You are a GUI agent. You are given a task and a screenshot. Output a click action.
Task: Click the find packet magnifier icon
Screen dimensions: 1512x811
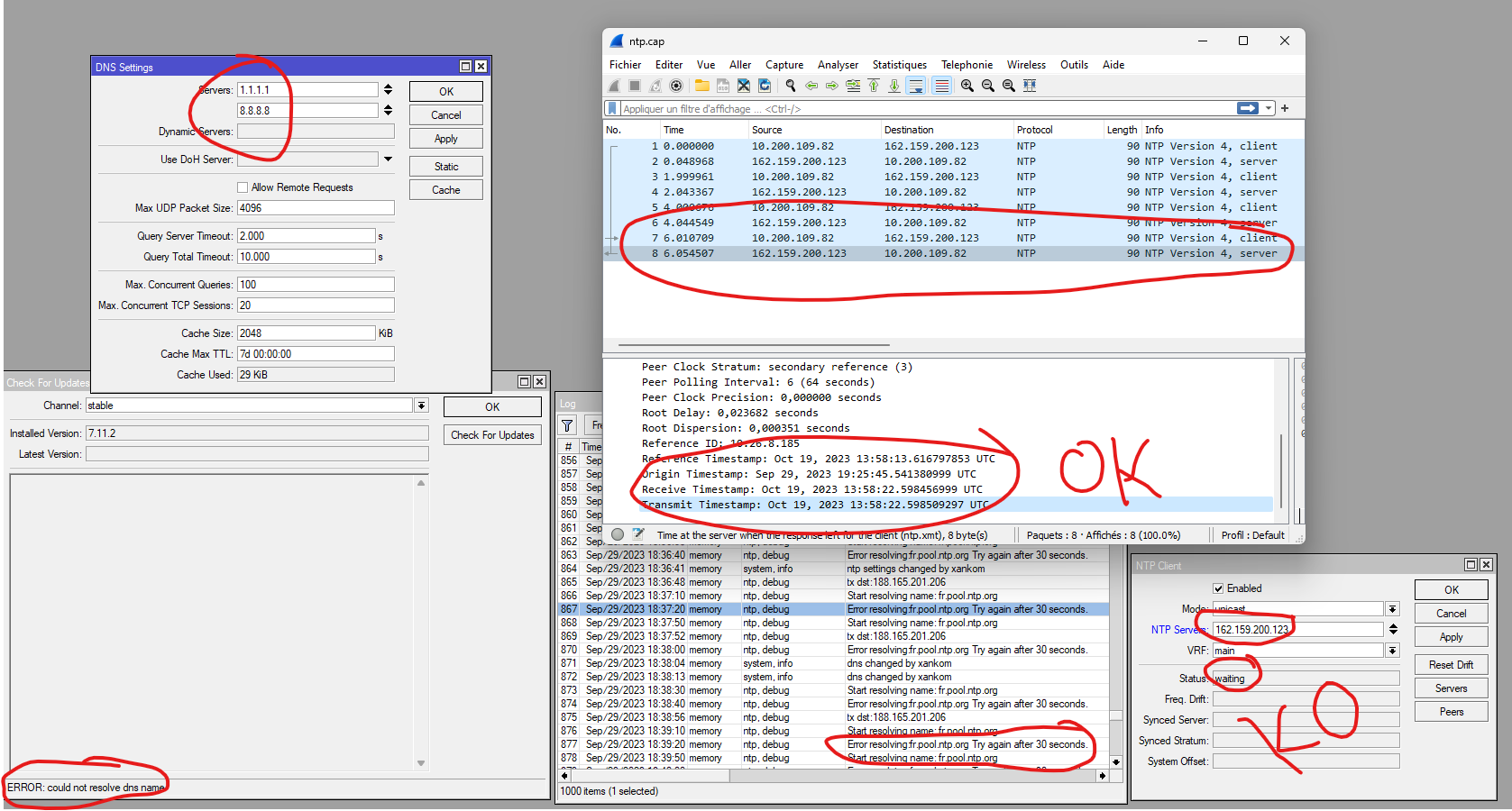click(791, 86)
